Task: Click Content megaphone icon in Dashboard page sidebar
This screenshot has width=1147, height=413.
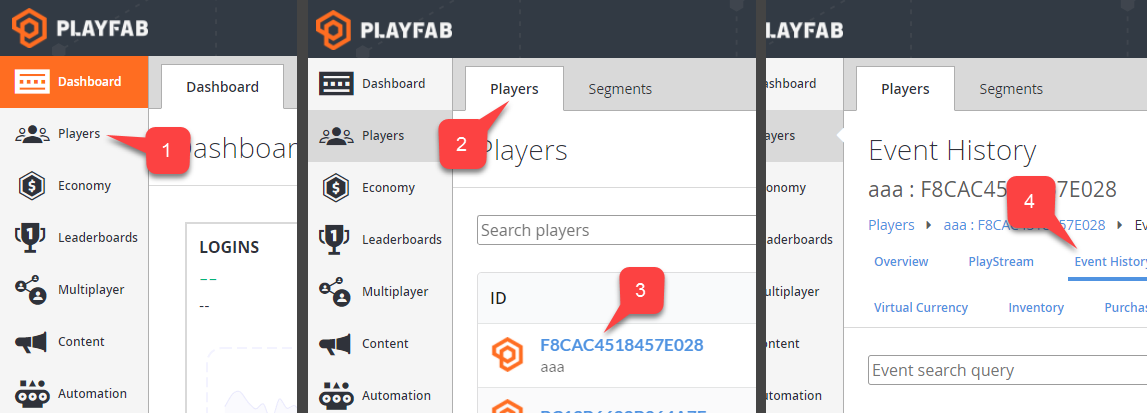Action: 31,341
